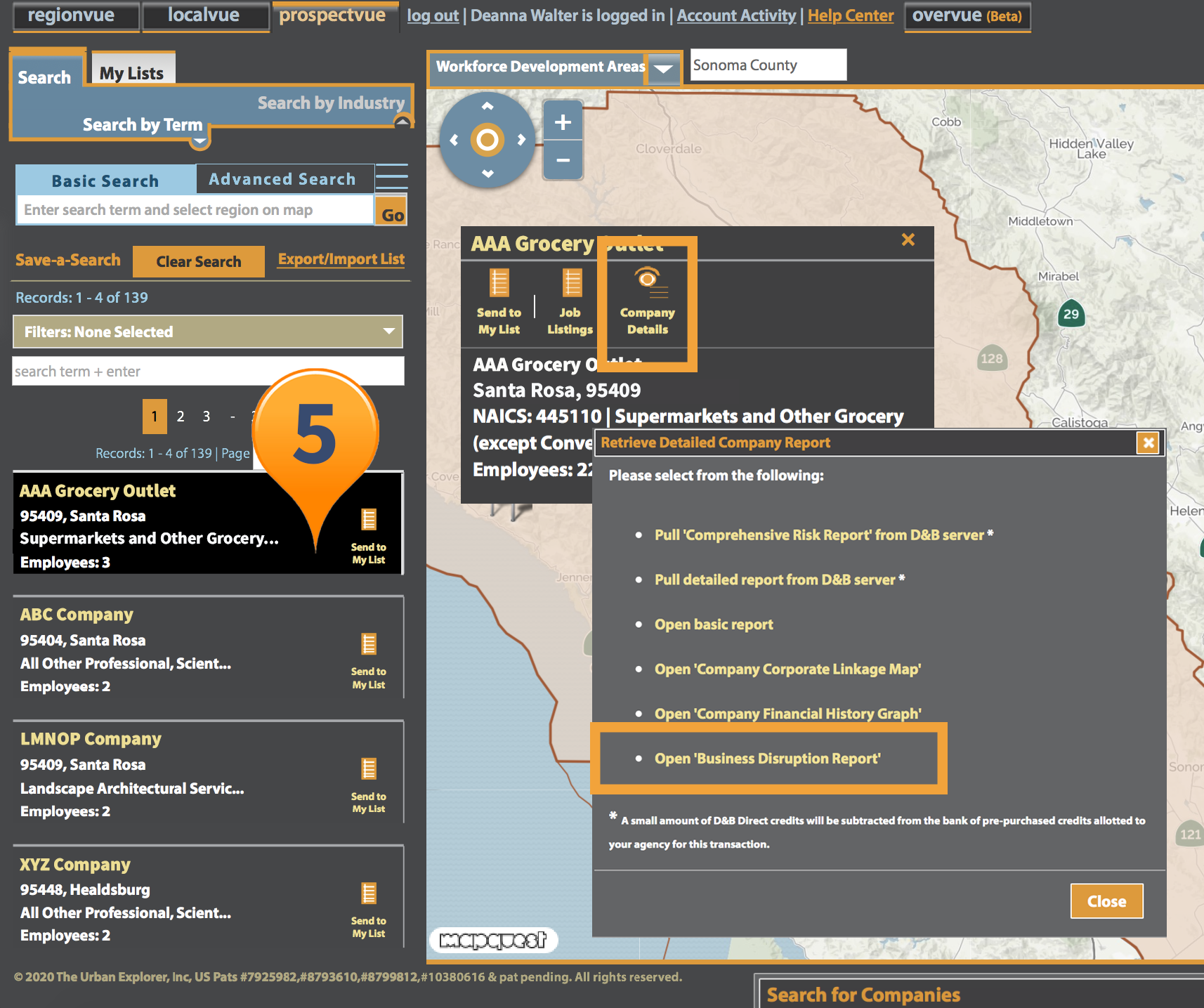Go to results page 3

(x=207, y=417)
